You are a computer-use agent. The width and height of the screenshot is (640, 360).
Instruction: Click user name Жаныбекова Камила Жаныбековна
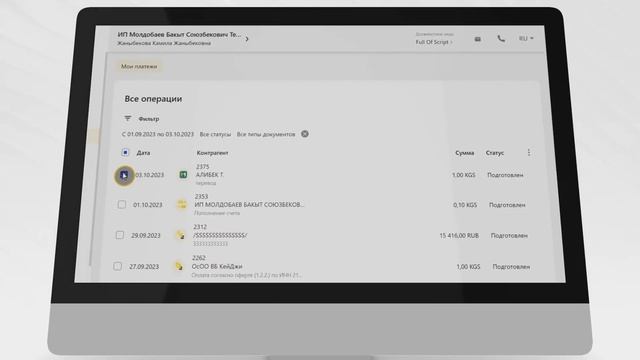164,43
